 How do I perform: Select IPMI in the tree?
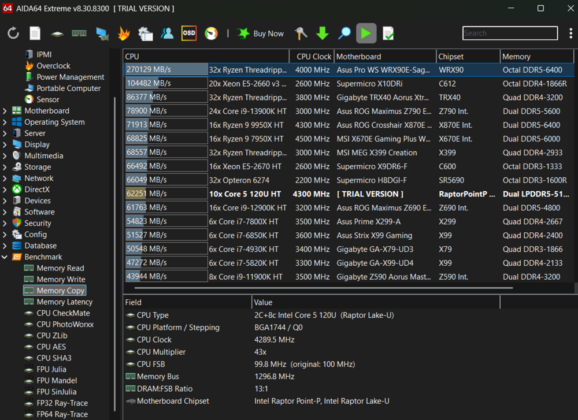click(x=43, y=55)
